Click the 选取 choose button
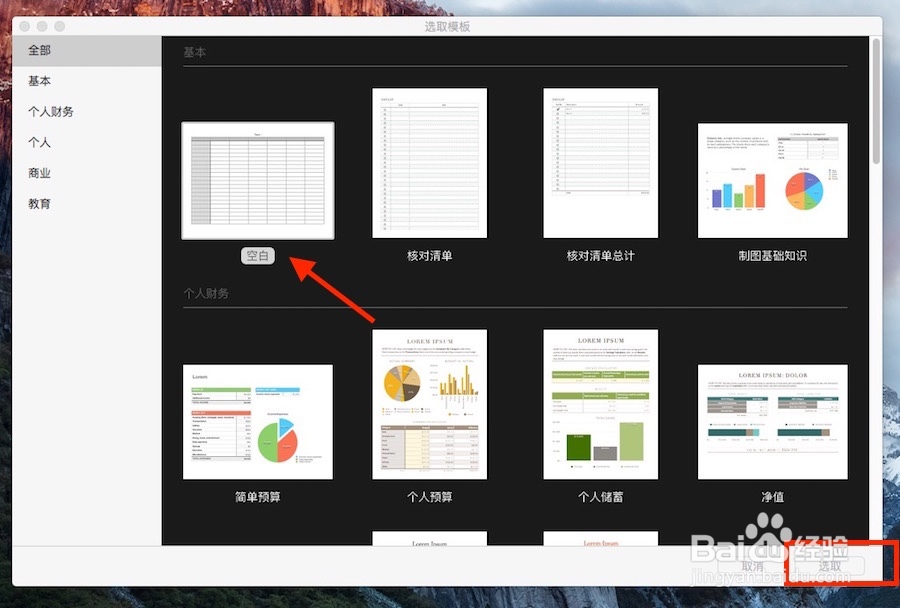This screenshot has width=900, height=608. 829,566
